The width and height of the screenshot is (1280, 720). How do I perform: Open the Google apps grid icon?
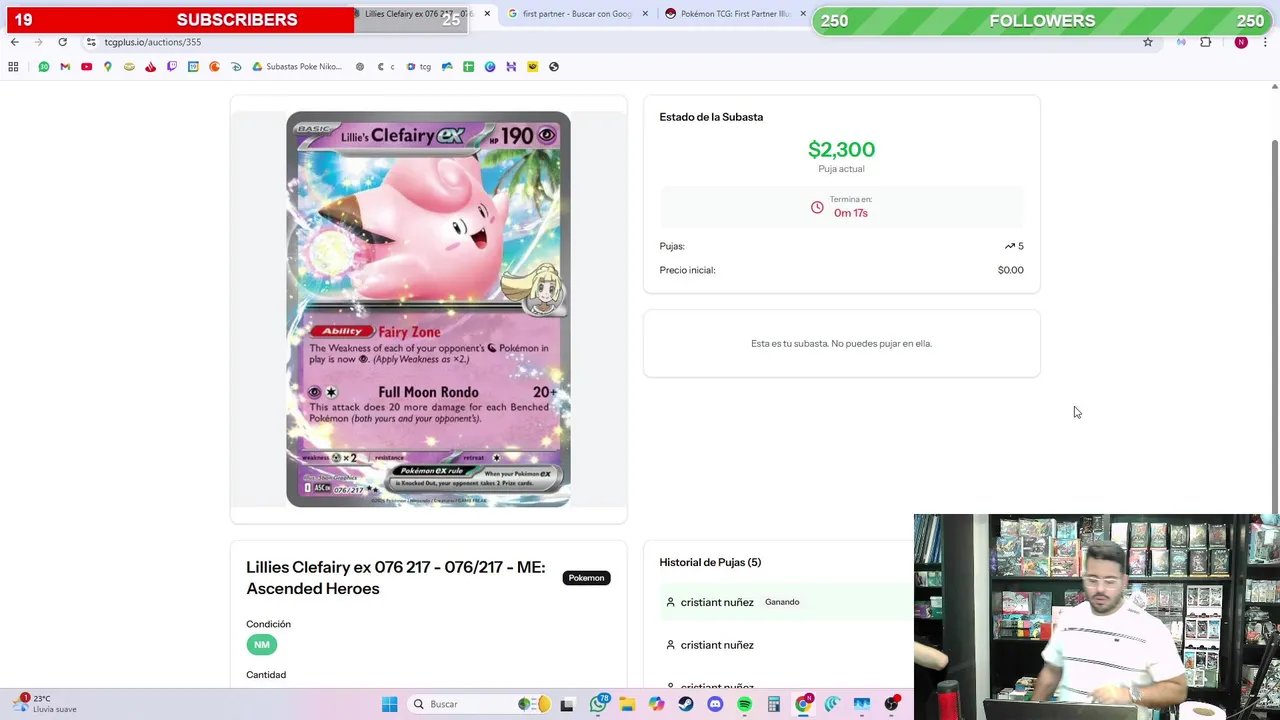(13, 67)
